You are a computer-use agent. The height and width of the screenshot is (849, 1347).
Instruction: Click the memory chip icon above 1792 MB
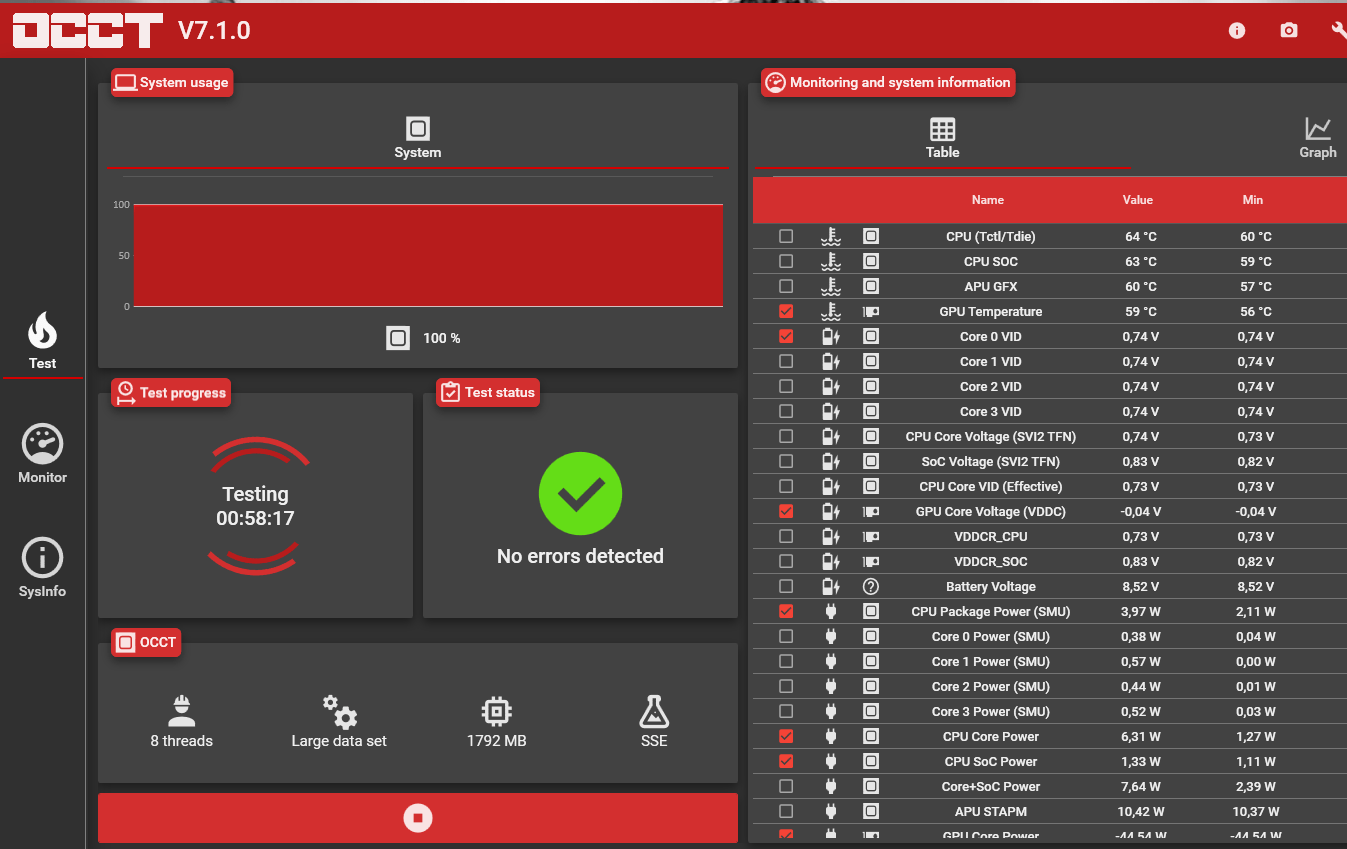pos(496,711)
